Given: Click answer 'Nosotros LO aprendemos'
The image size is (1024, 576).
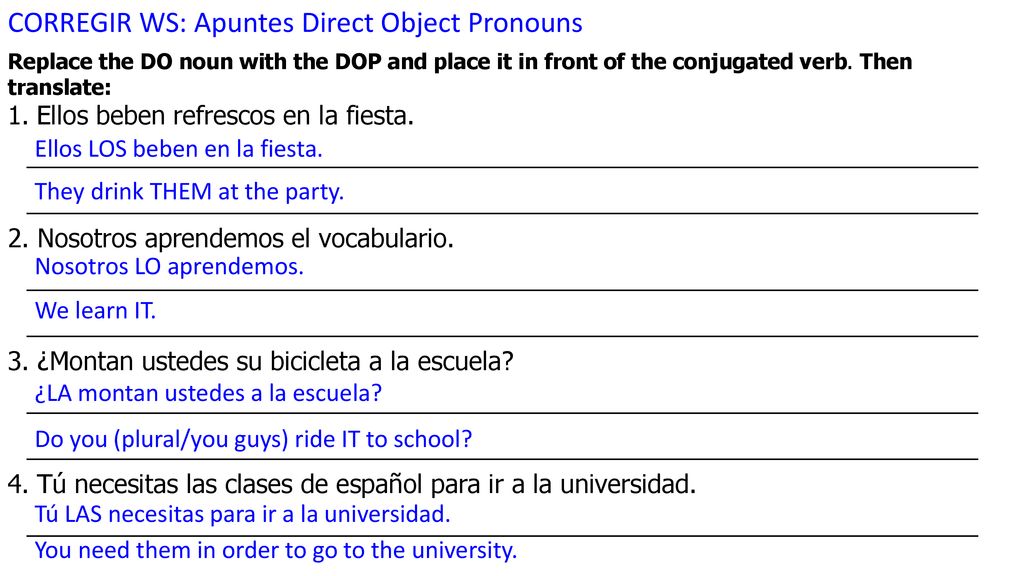Looking at the screenshot, I should click(x=169, y=266).
